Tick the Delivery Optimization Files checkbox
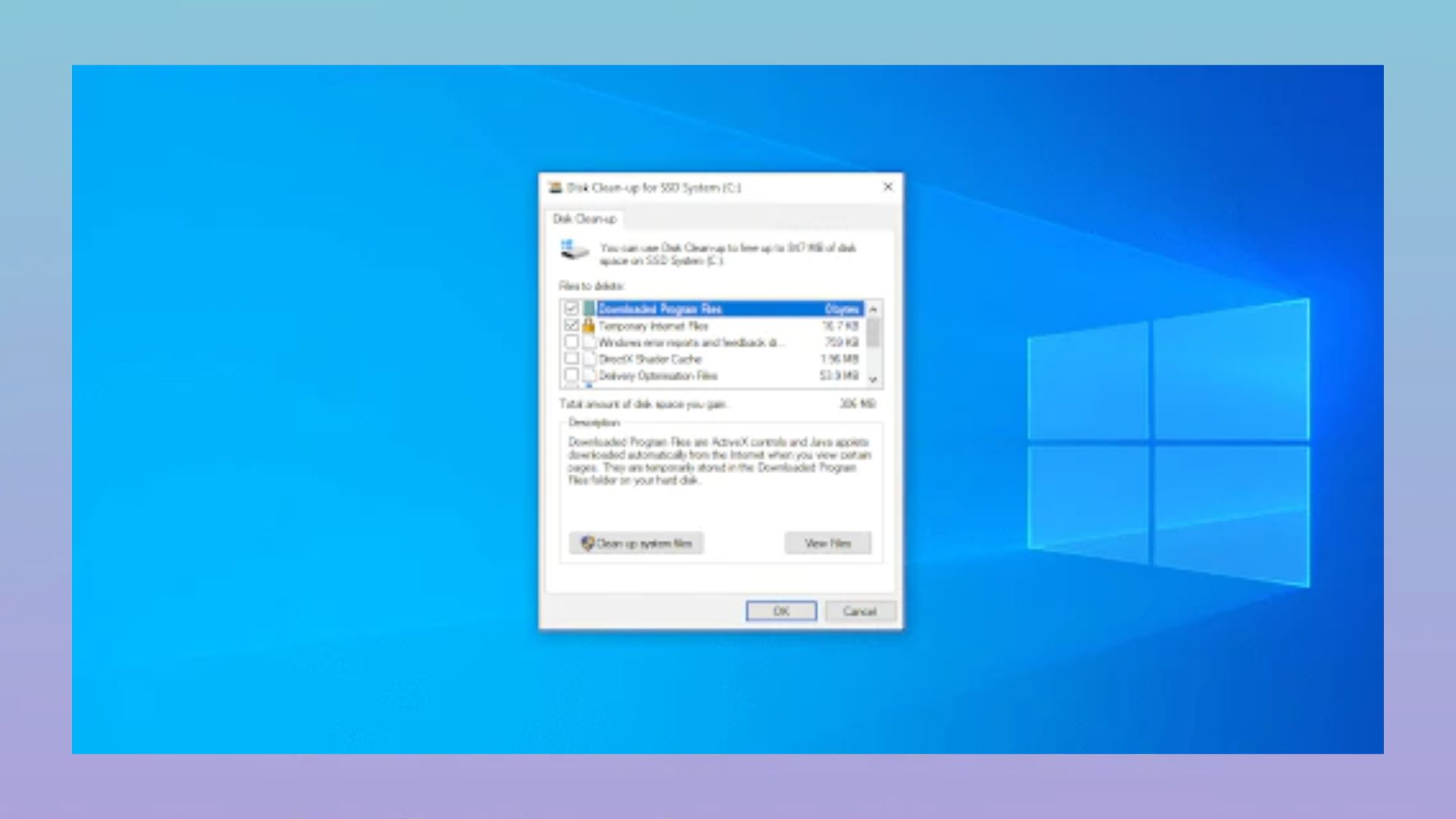The width and height of the screenshot is (1456, 819). tap(572, 375)
